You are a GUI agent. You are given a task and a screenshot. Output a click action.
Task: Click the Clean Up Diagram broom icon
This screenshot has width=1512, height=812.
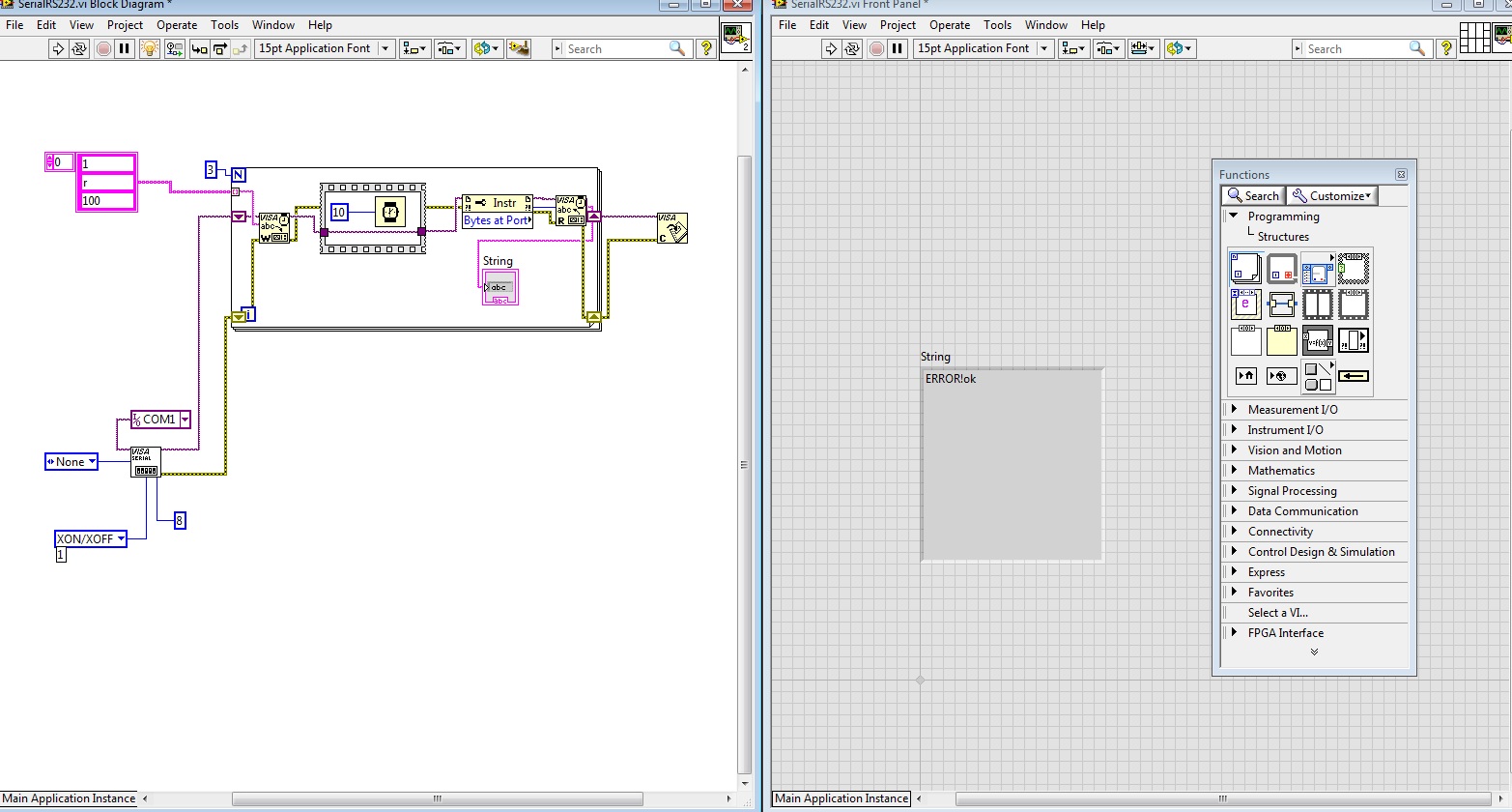point(519,48)
